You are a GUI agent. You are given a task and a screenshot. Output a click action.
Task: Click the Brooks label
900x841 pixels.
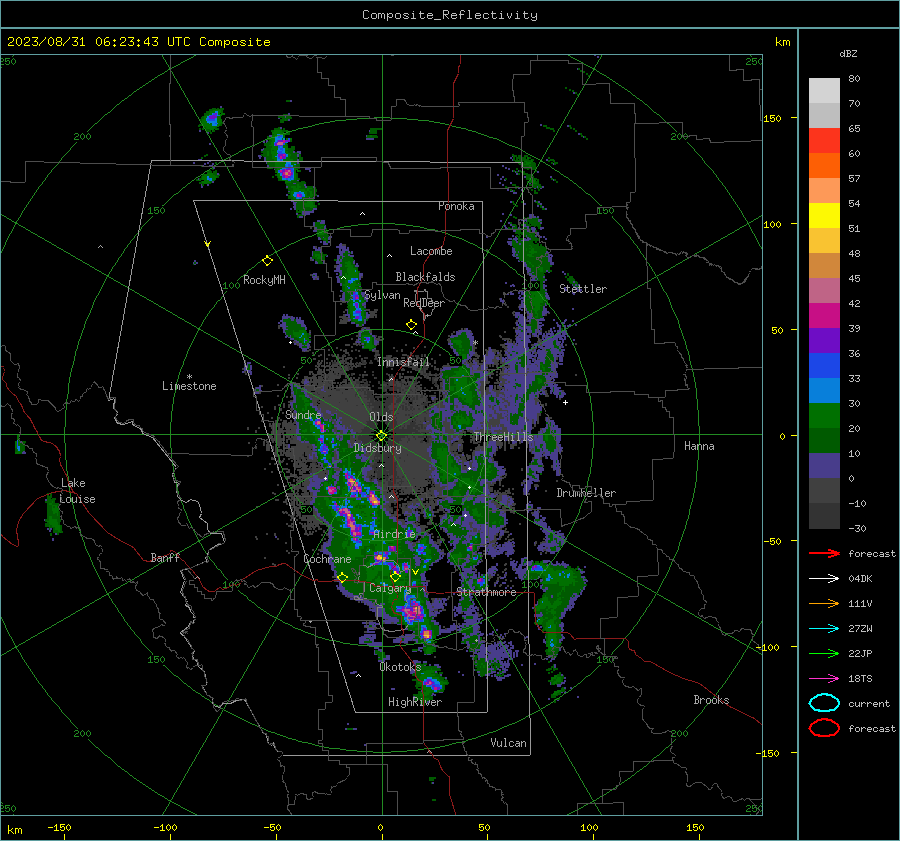(711, 700)
